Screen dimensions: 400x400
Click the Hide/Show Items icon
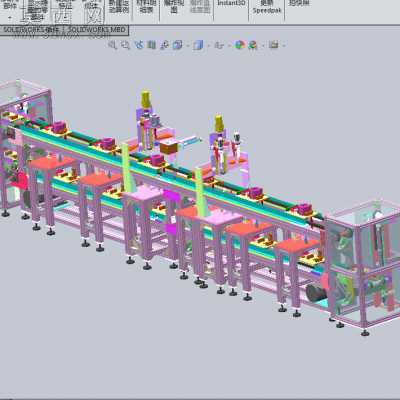click(x=219, y=45)
